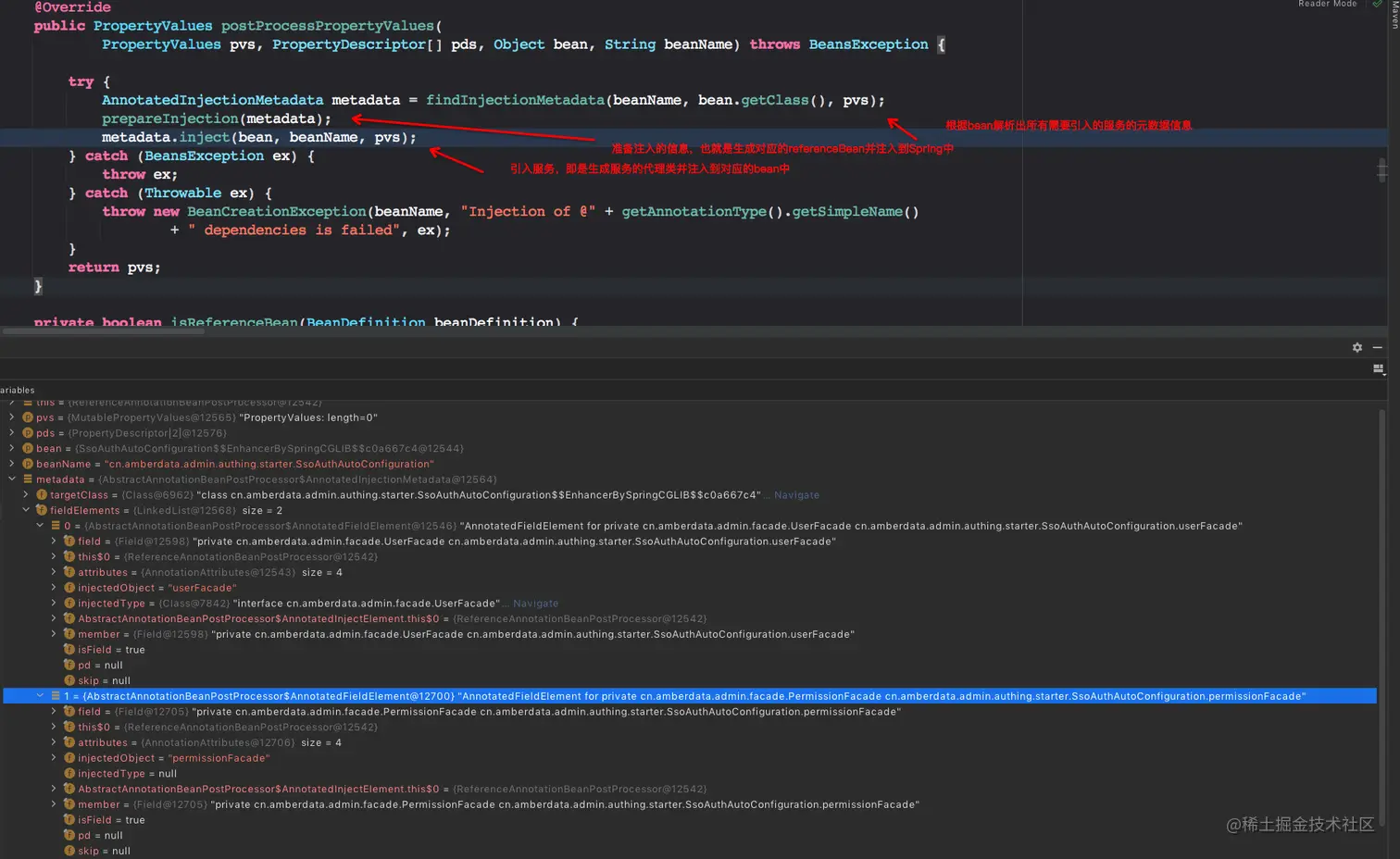Click the inject method call in code

pos(204,137)
